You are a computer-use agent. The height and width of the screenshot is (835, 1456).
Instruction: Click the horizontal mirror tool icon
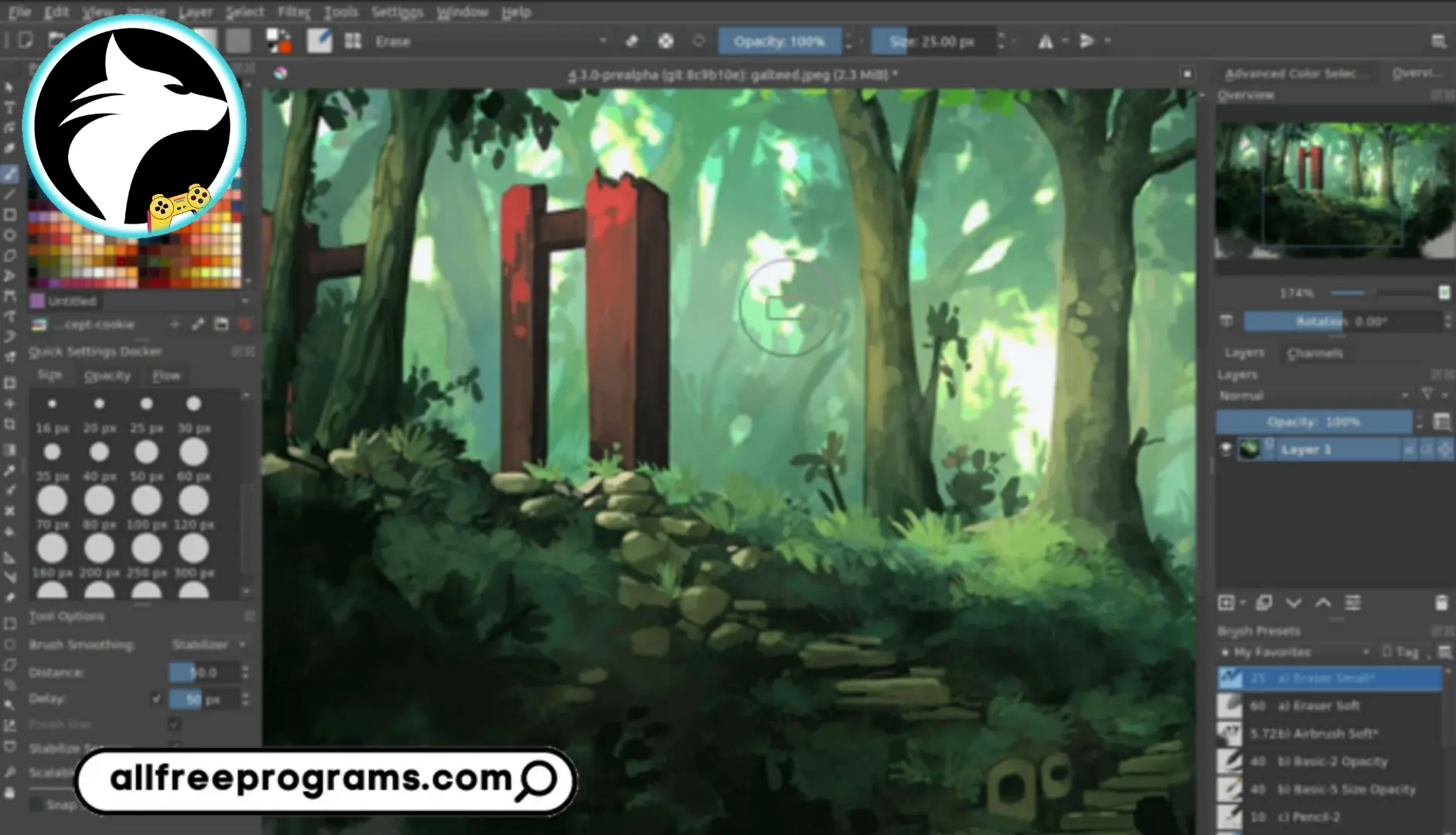[1046, 42]
